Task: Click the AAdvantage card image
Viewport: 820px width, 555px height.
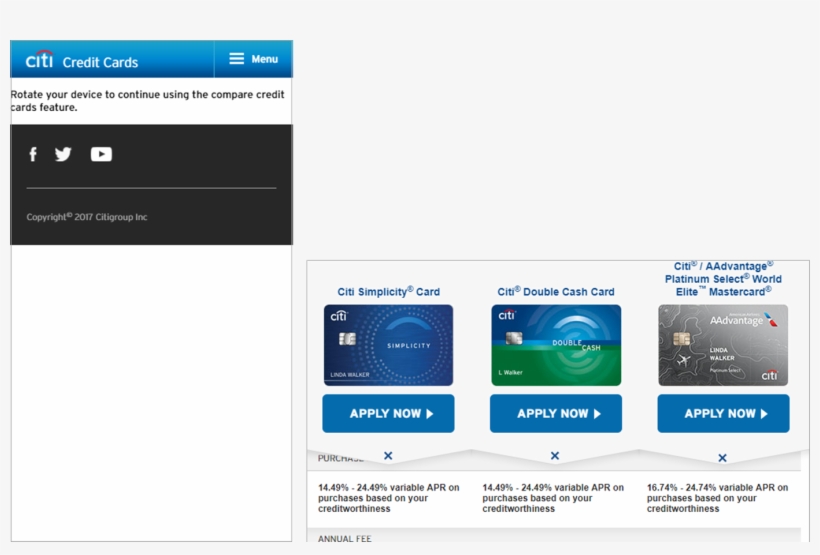Action: tap(723, 345)
